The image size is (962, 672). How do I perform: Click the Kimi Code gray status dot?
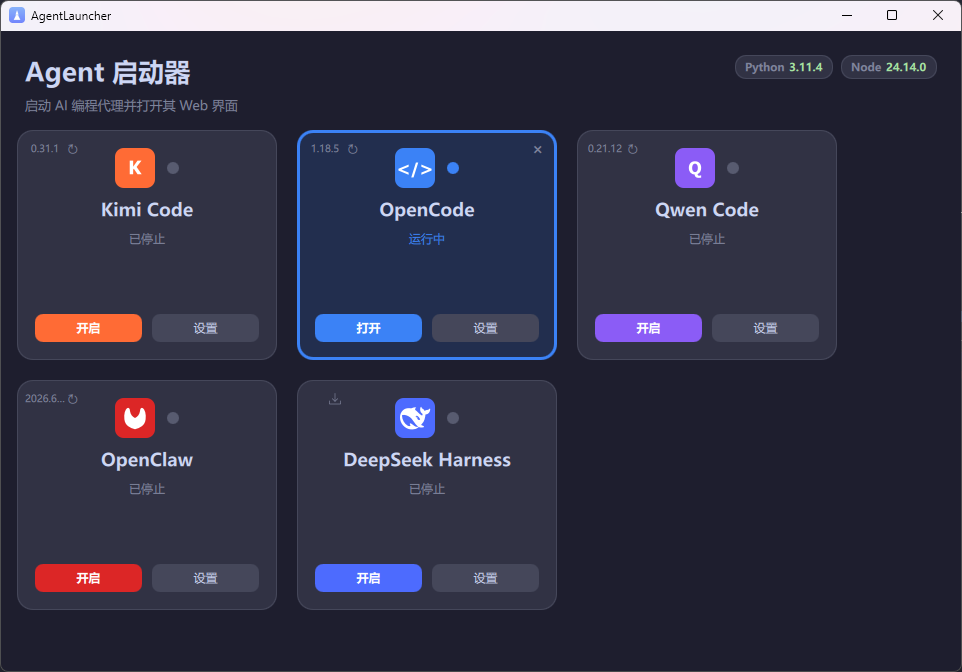tap(173, 168)
